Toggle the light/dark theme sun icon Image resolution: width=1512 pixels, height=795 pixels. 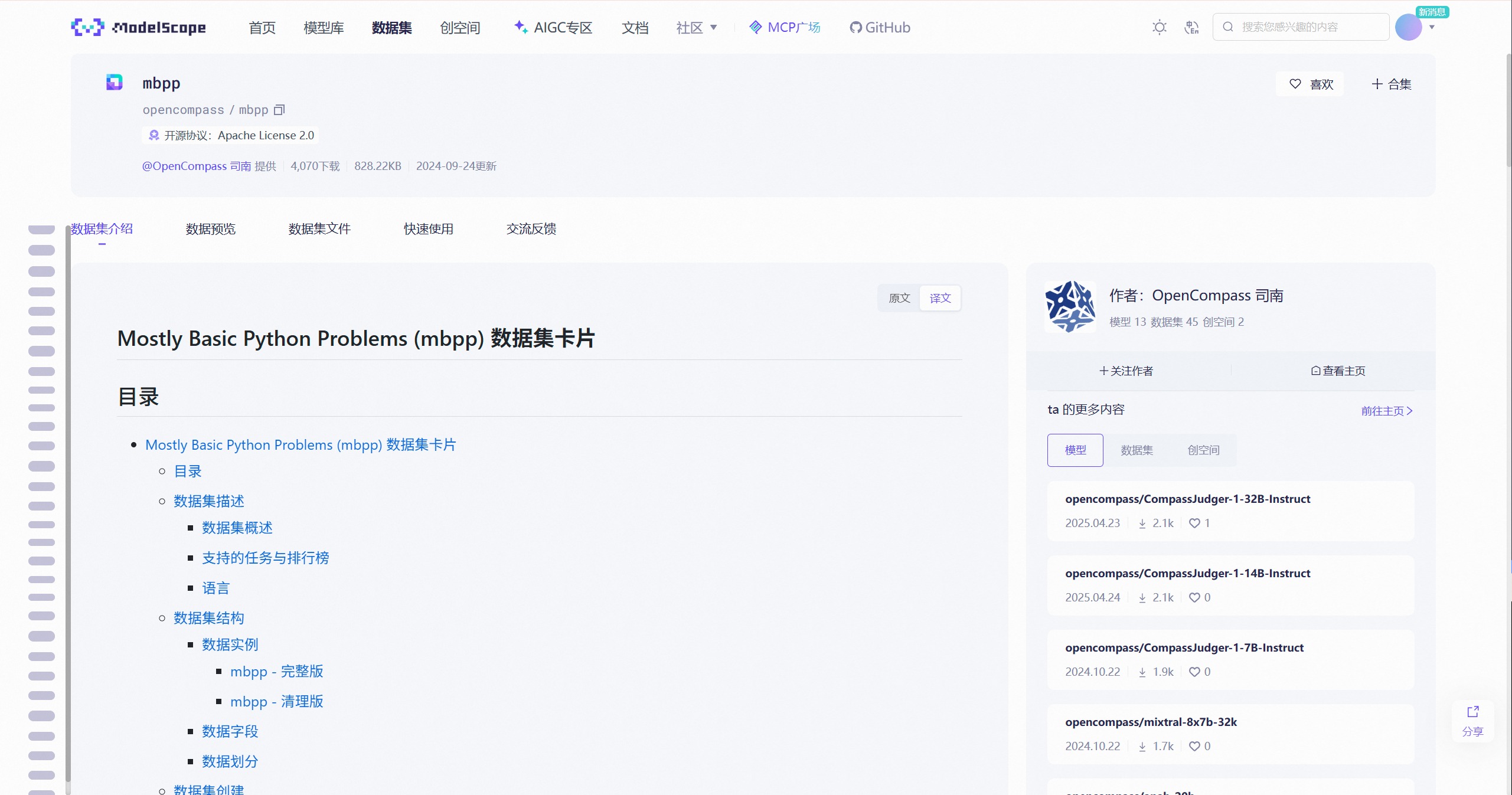[x=1160, y=27]
